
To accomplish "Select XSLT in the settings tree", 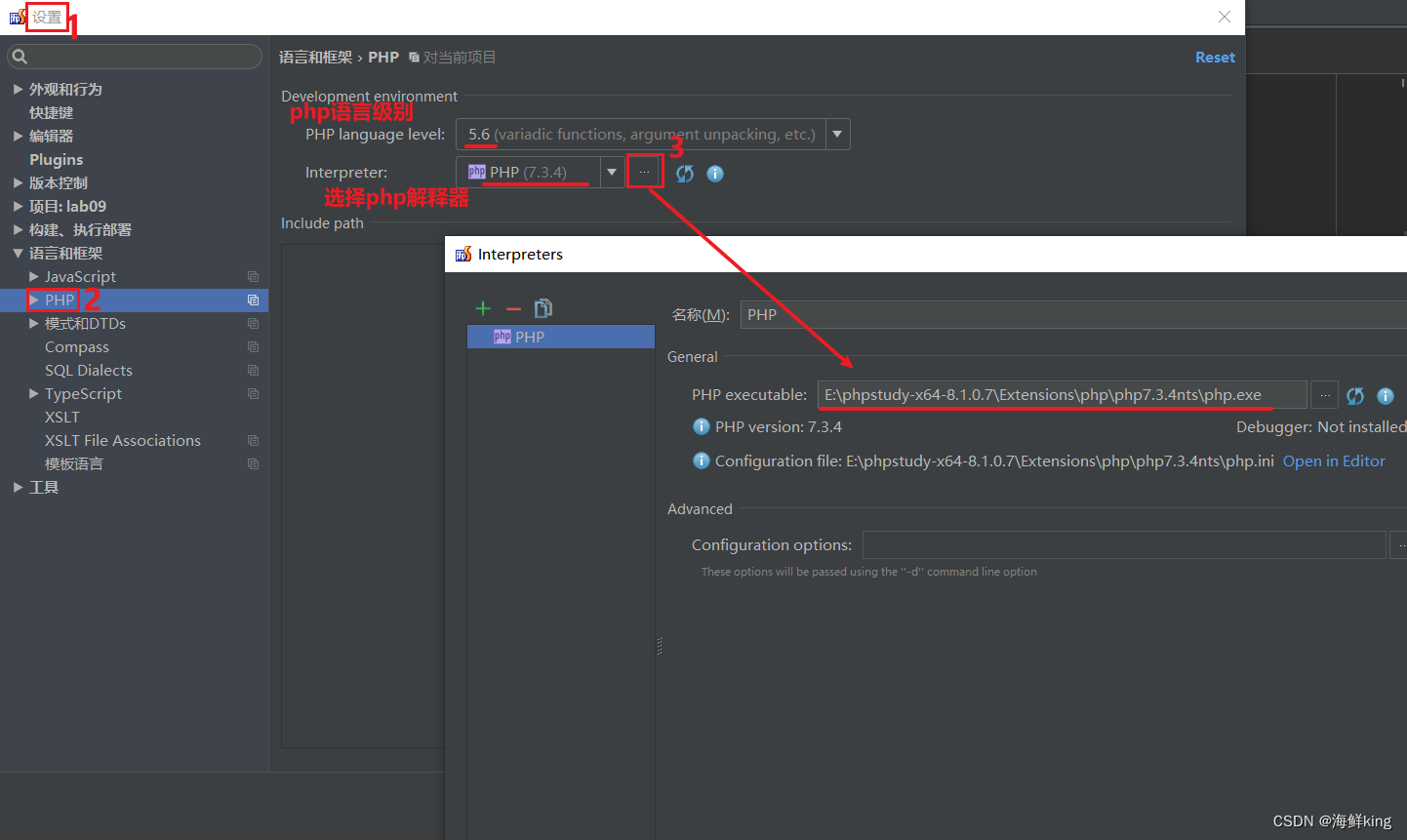I will pos(62,417).
